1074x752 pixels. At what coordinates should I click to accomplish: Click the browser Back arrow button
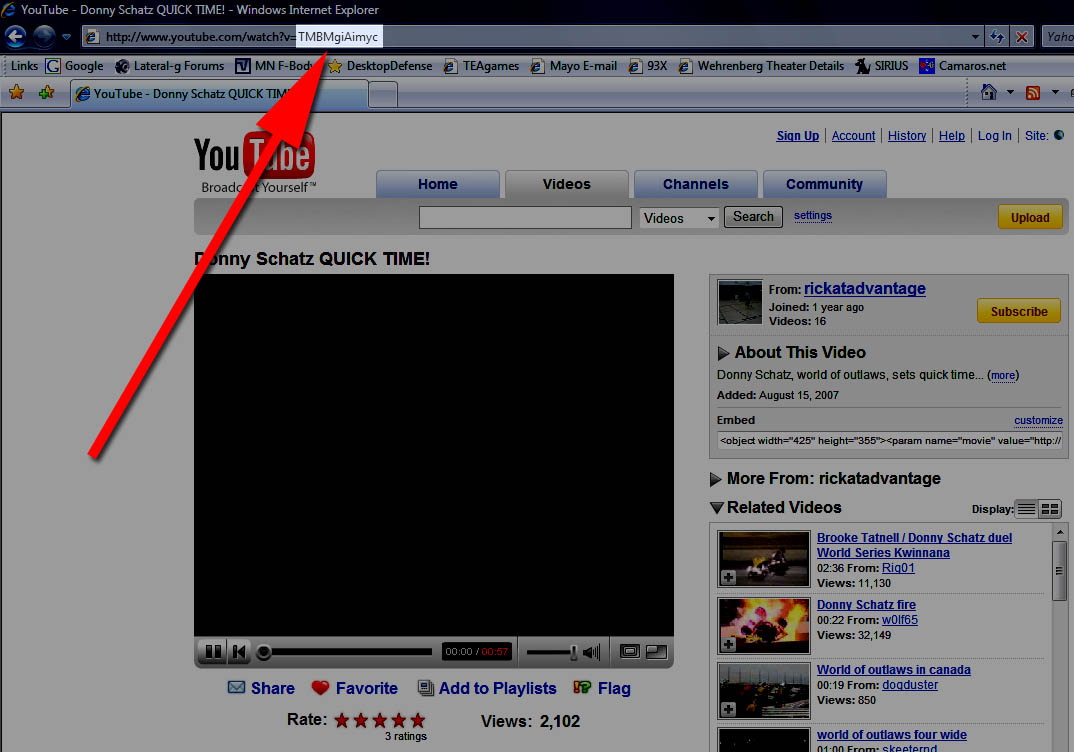[x=15, y=37]
